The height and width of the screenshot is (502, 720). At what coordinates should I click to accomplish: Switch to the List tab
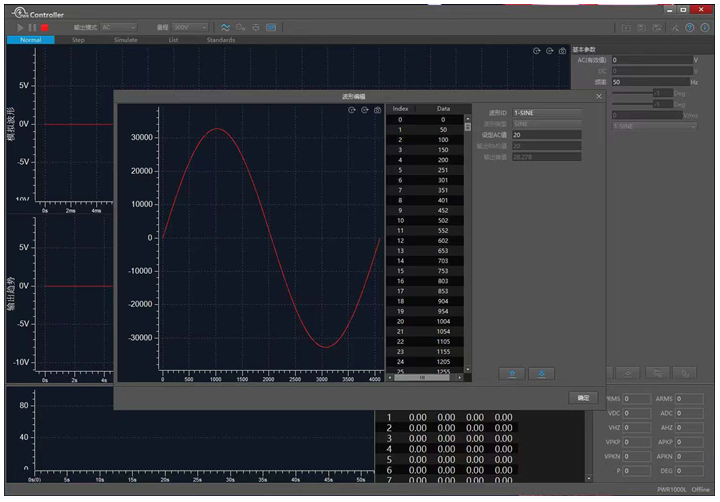(x=173, y=40)
